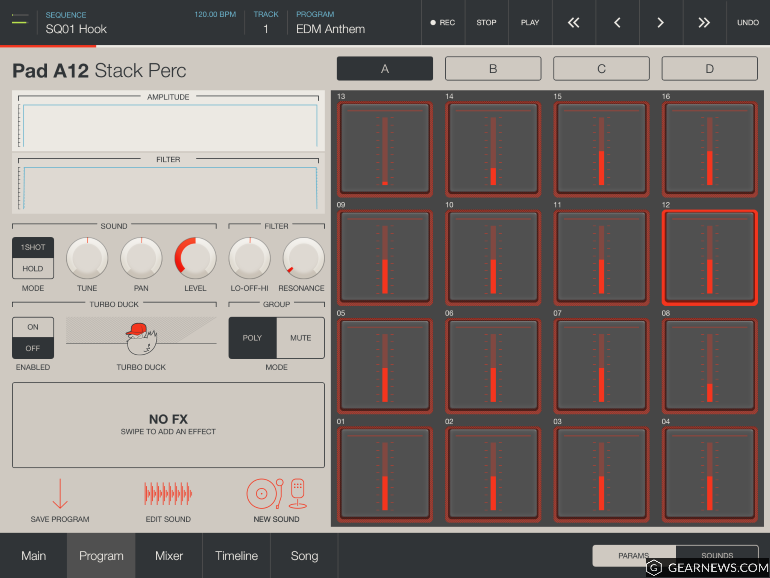The width and height of the screenshot is (770, 578).
Task: Tap drum pad 04
Action: (x=710, y=474)
